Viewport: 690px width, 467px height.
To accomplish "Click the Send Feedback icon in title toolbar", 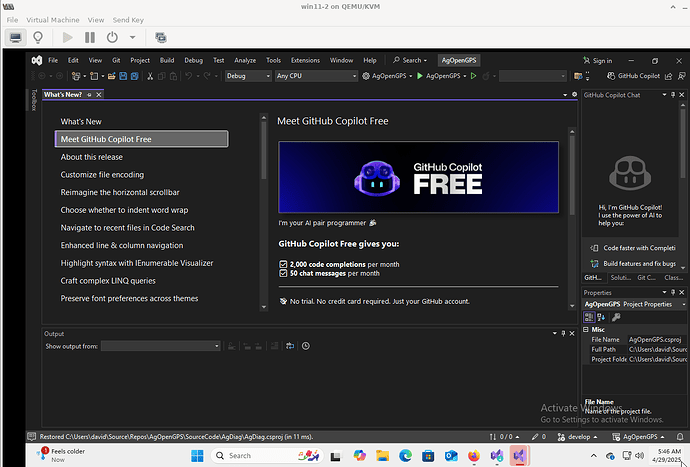I will pos(682,76).
